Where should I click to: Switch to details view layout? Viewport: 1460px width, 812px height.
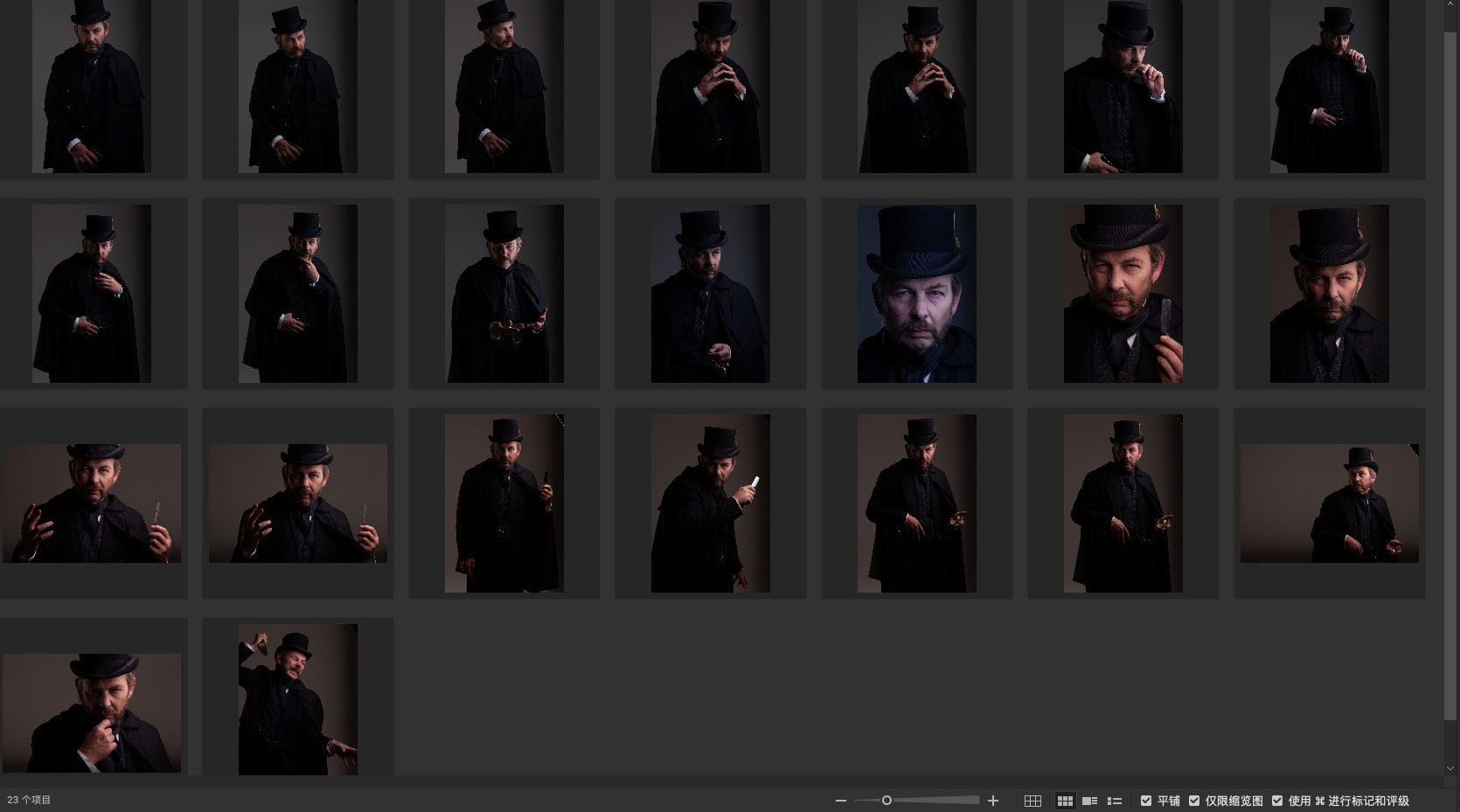coord(1089,801)
